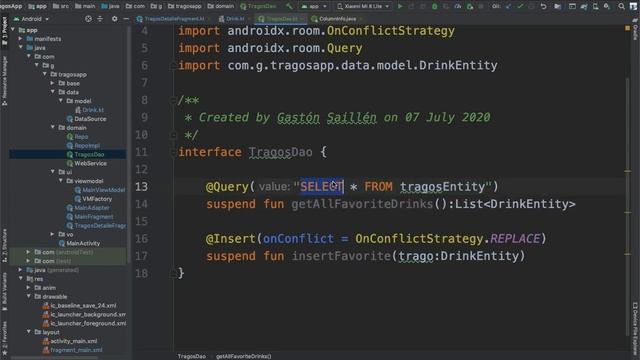
Task: Select RepoImpl in domain package
Action: (87, 145)
